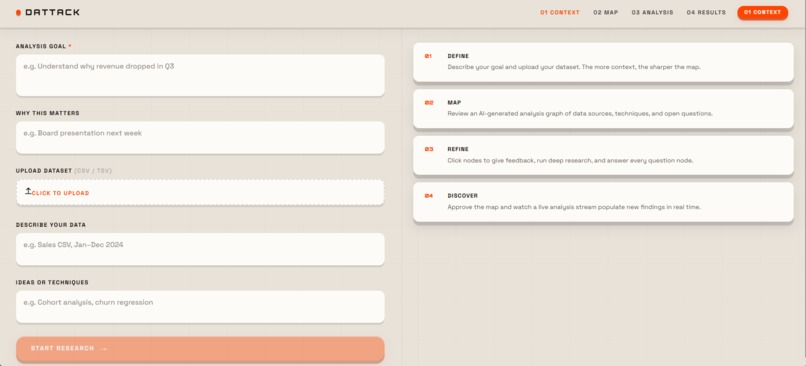Click the Start Research button
The width and height of the screenshot is (806, 366).
(200, 349)
